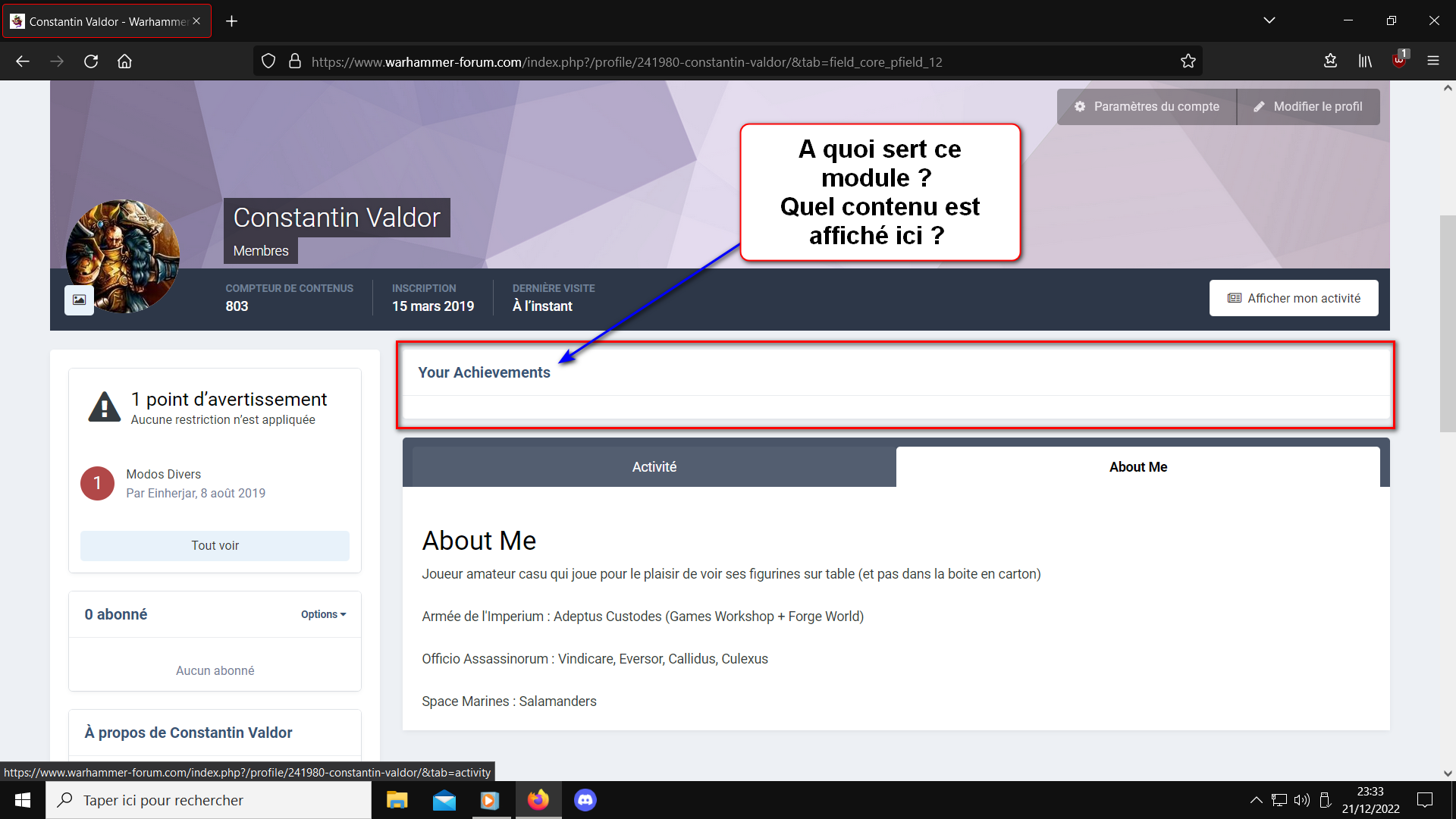
Task: Click Modifier le profil button
Action: pyautogui.click(x=1308, y=107)
